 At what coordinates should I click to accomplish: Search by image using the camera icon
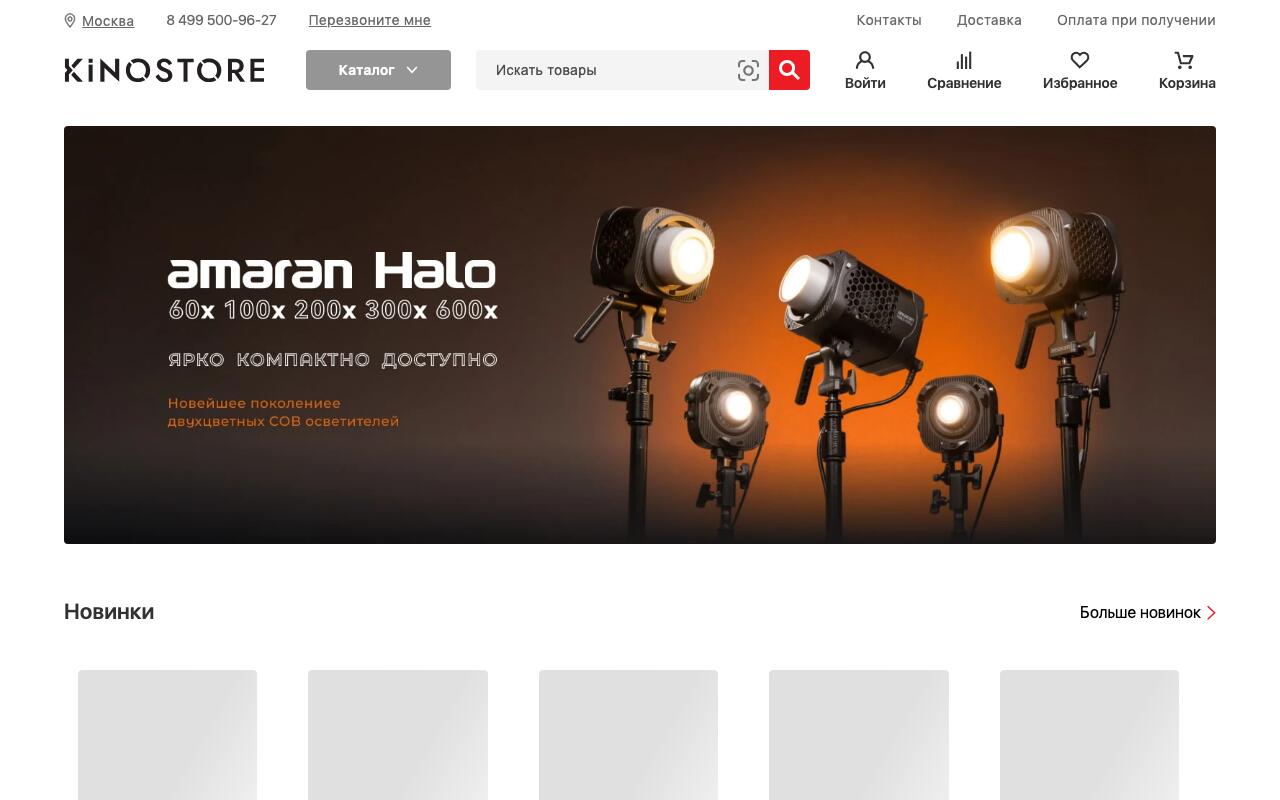point(748,70)
